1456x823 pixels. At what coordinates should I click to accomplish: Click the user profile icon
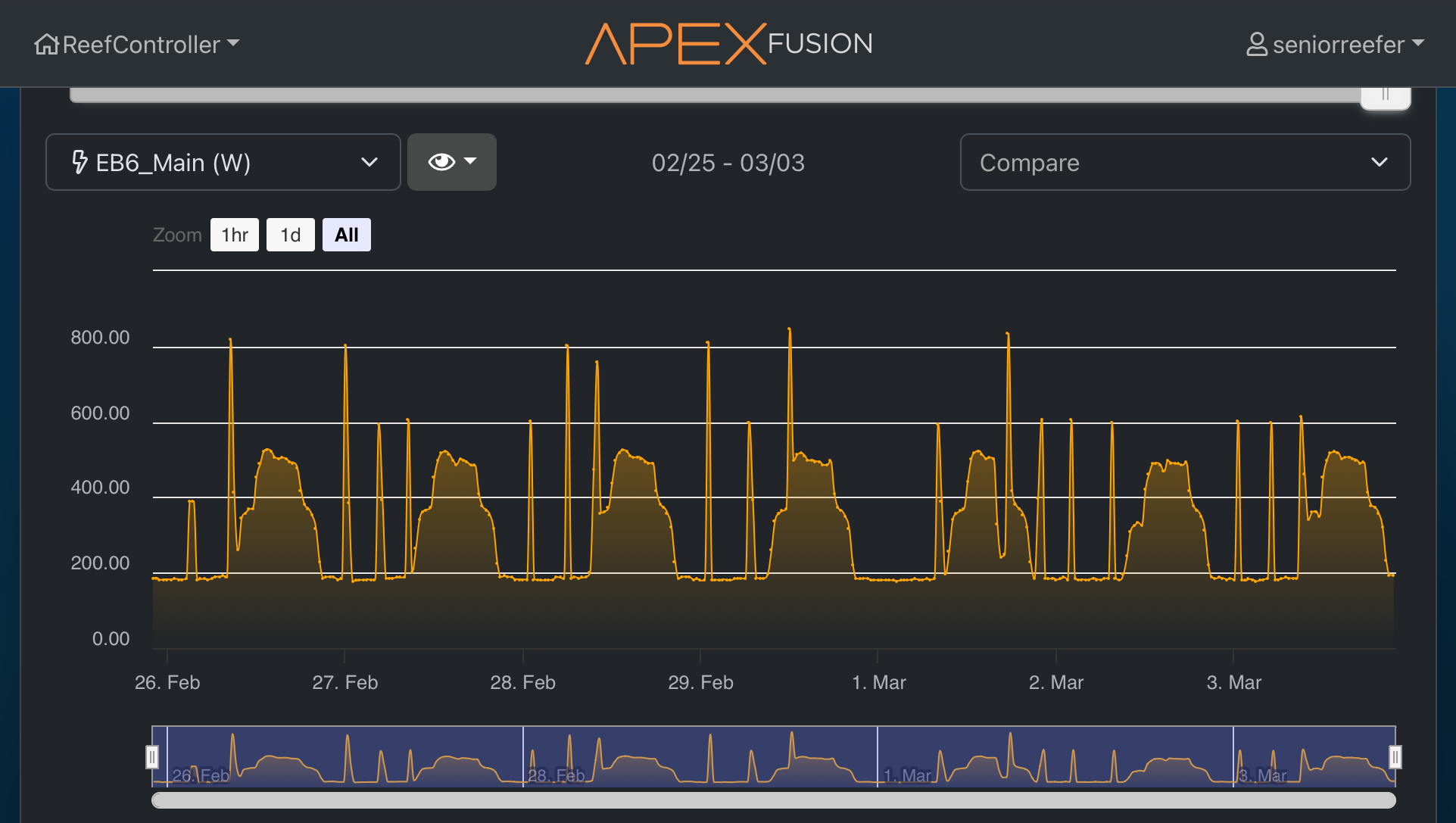[1256, 45]
